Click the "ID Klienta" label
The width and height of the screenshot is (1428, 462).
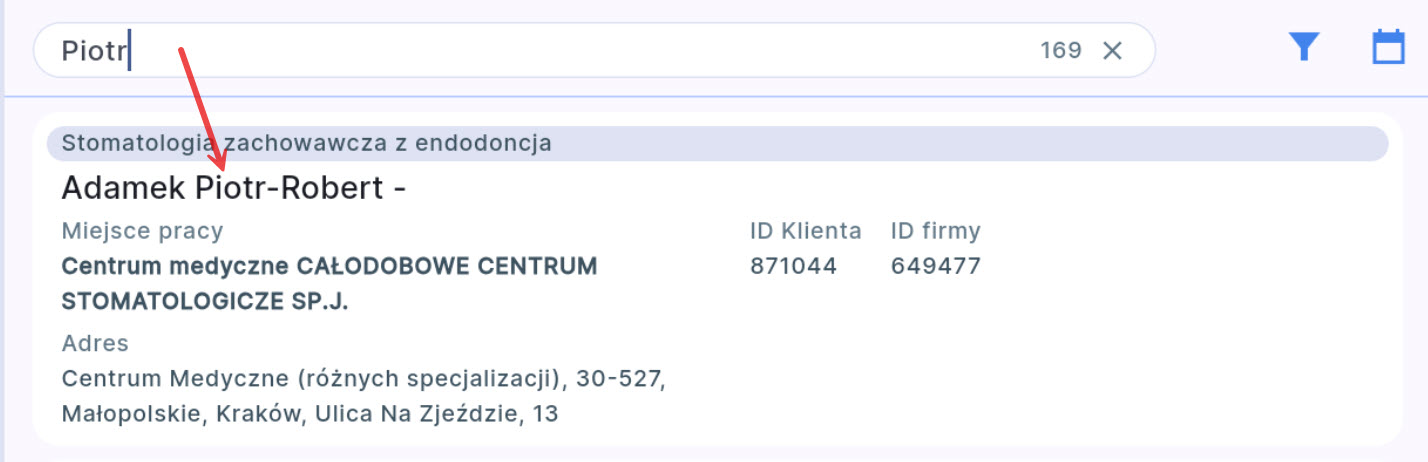805,231
